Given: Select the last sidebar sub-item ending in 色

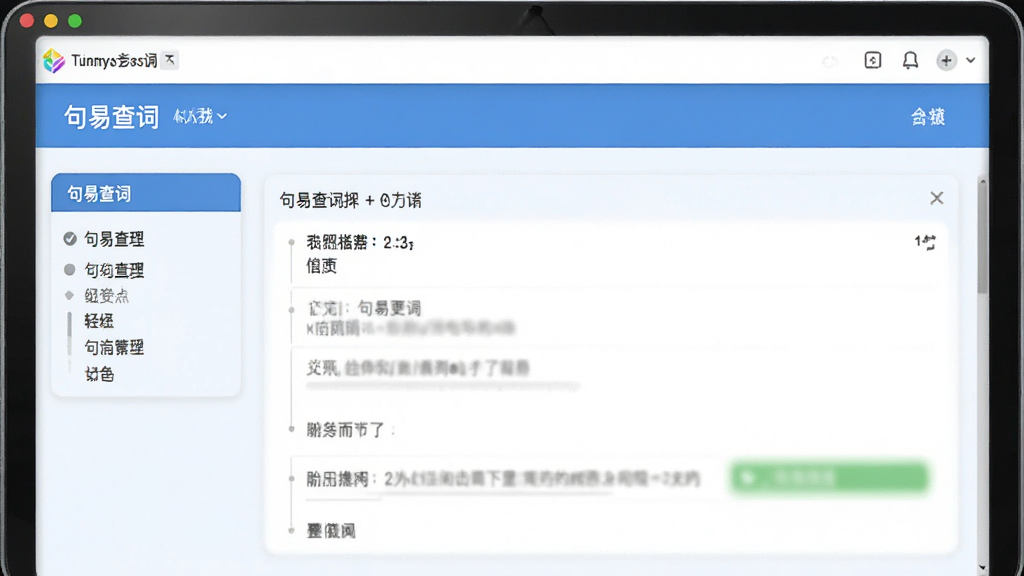Looking at the screenshot, I should pos(99,374).
